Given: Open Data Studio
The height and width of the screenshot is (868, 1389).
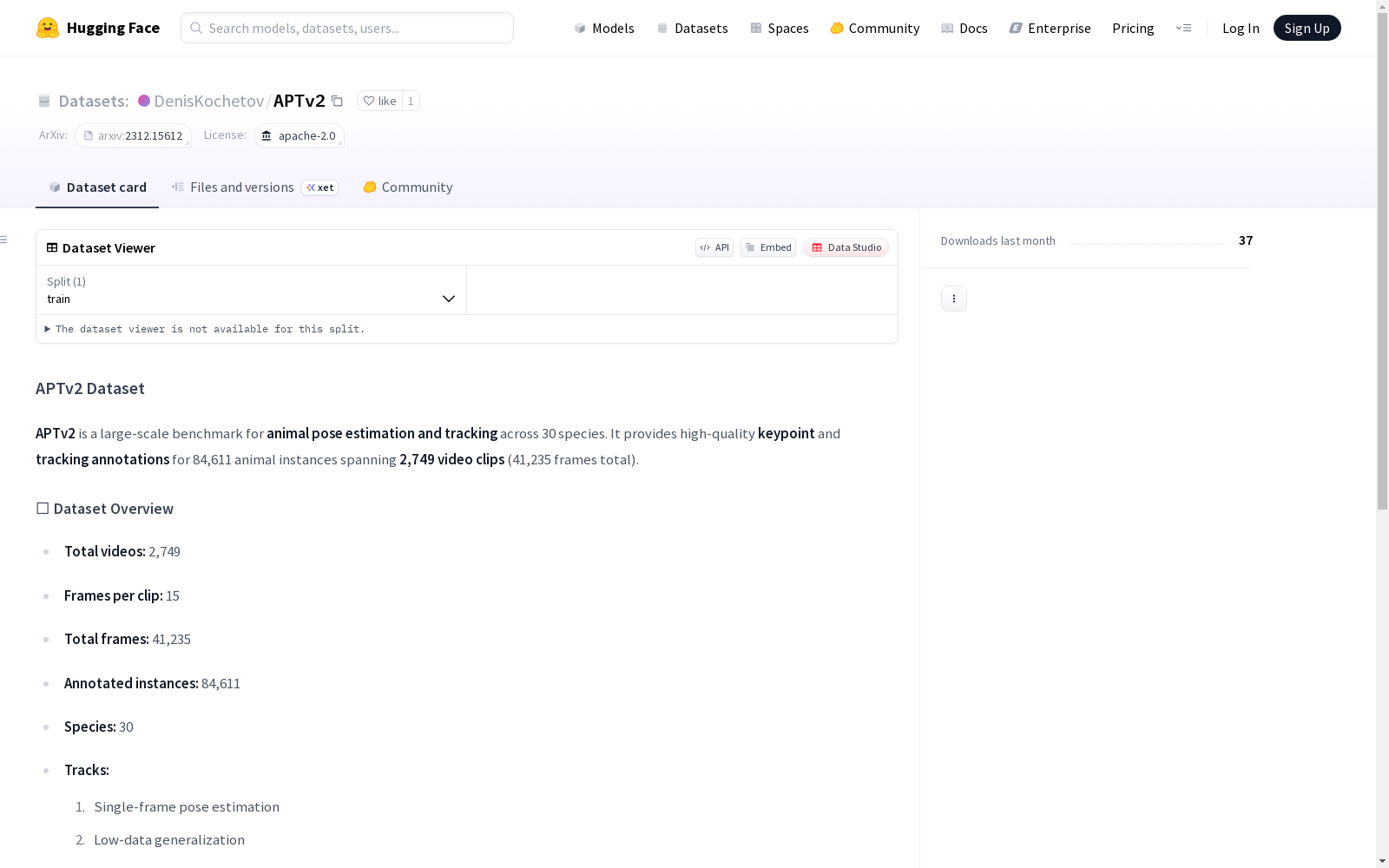Looking at the screenshot, I should tap(846, 247).
